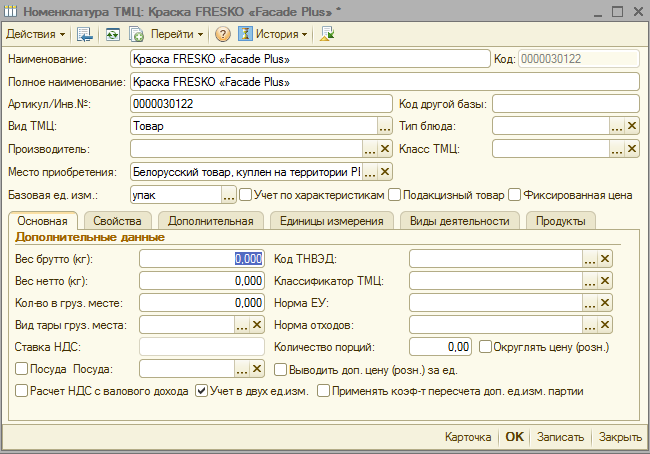Clear the Код ТНВЭД field with X
The image size is (650, 454).
coord(604,258)
